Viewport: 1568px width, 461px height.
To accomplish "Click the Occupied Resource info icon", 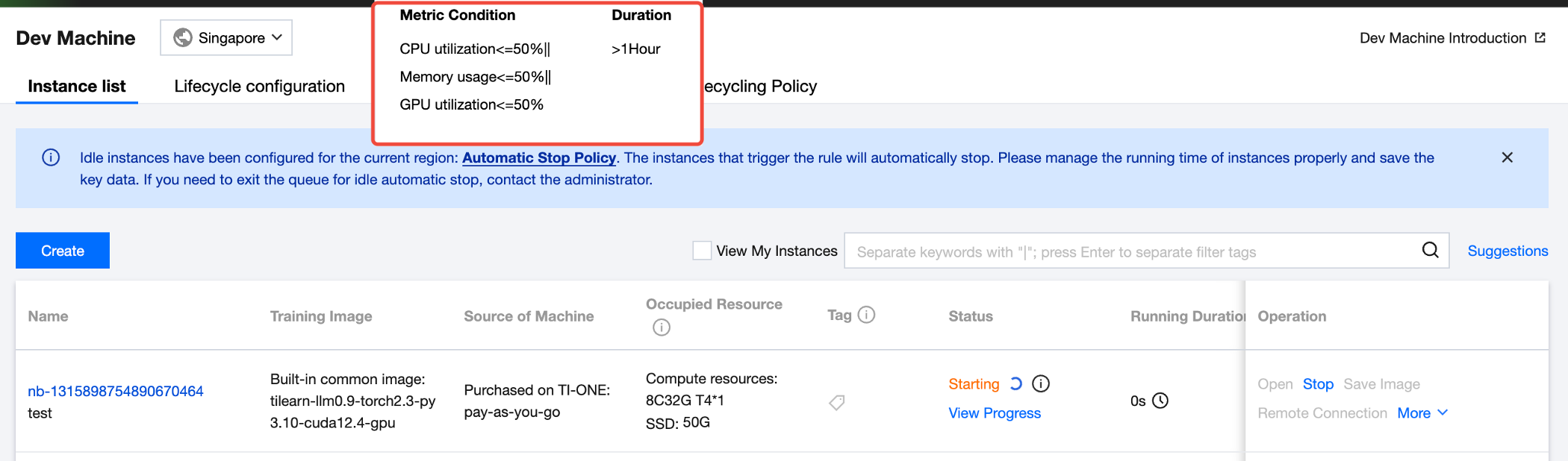I will tap(662, 327).
